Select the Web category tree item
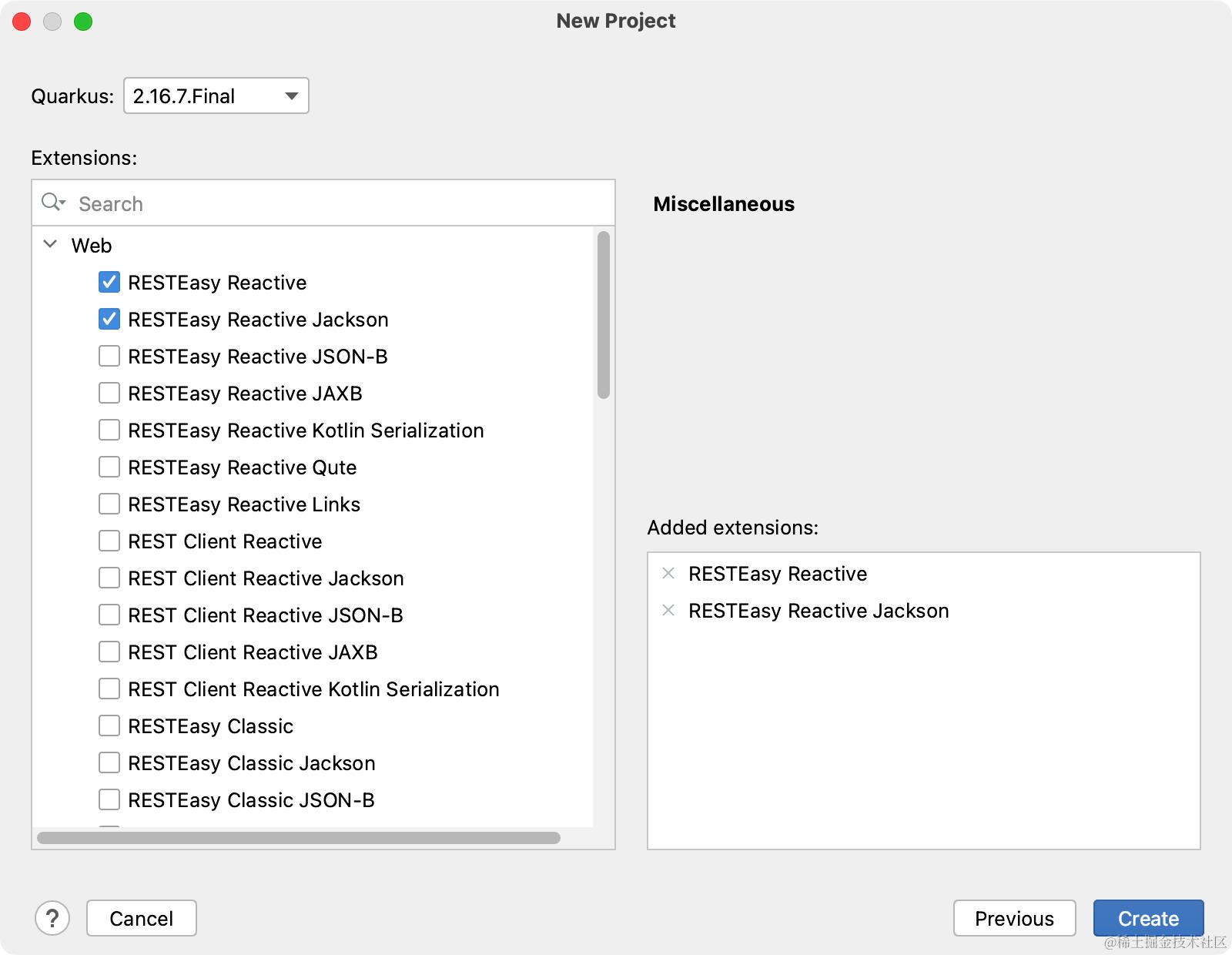 (x=92, y=246)
